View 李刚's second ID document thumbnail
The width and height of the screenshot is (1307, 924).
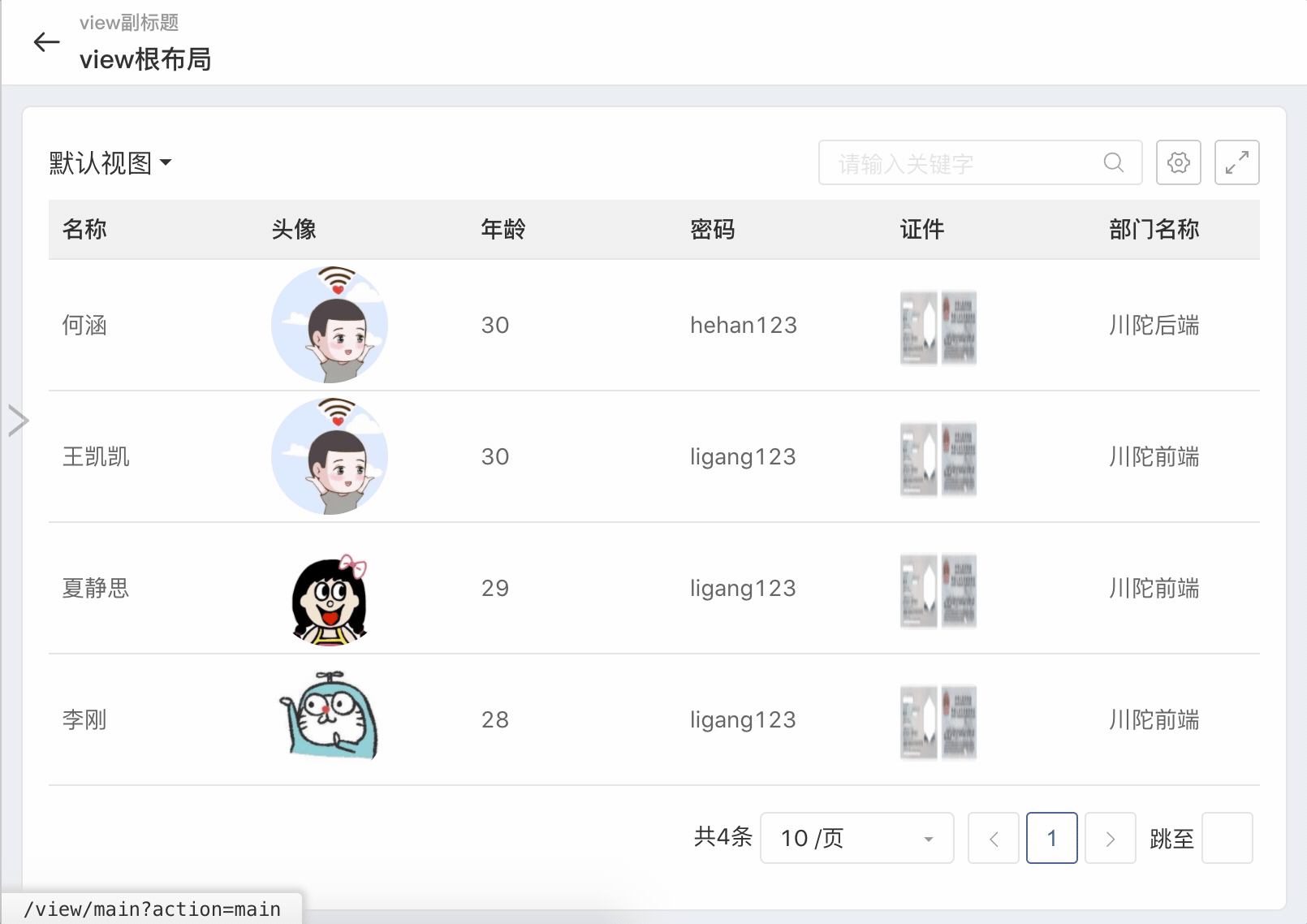coord(959,723)
